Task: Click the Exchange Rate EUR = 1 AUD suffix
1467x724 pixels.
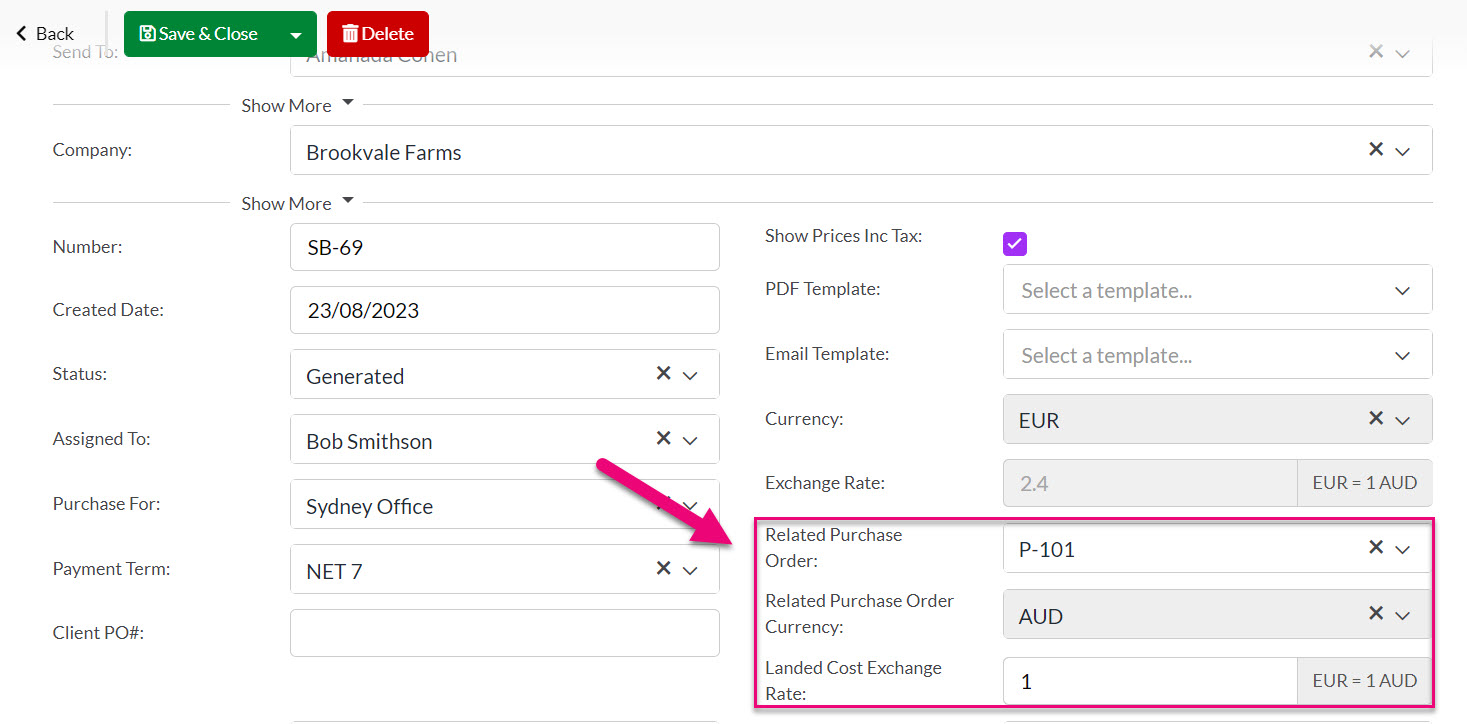Action: [1365, 483]
